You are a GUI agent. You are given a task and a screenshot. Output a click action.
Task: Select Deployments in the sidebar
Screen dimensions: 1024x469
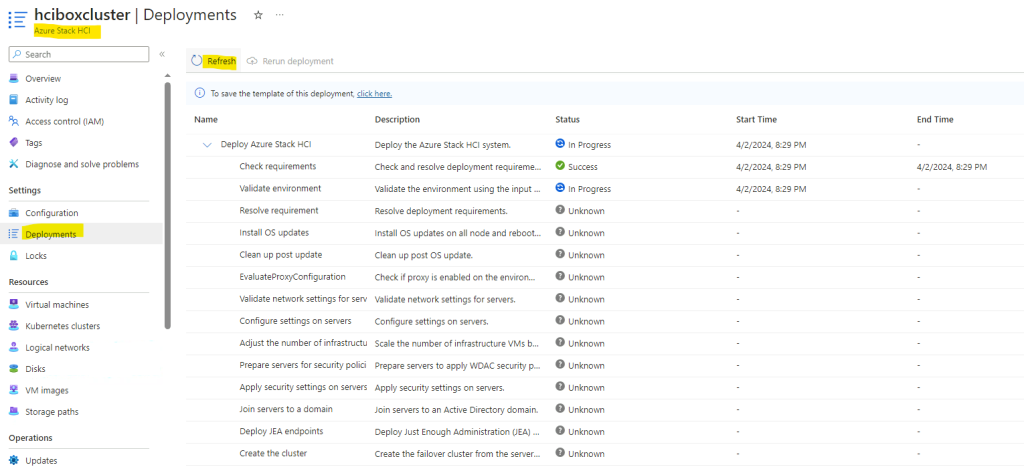50,234
